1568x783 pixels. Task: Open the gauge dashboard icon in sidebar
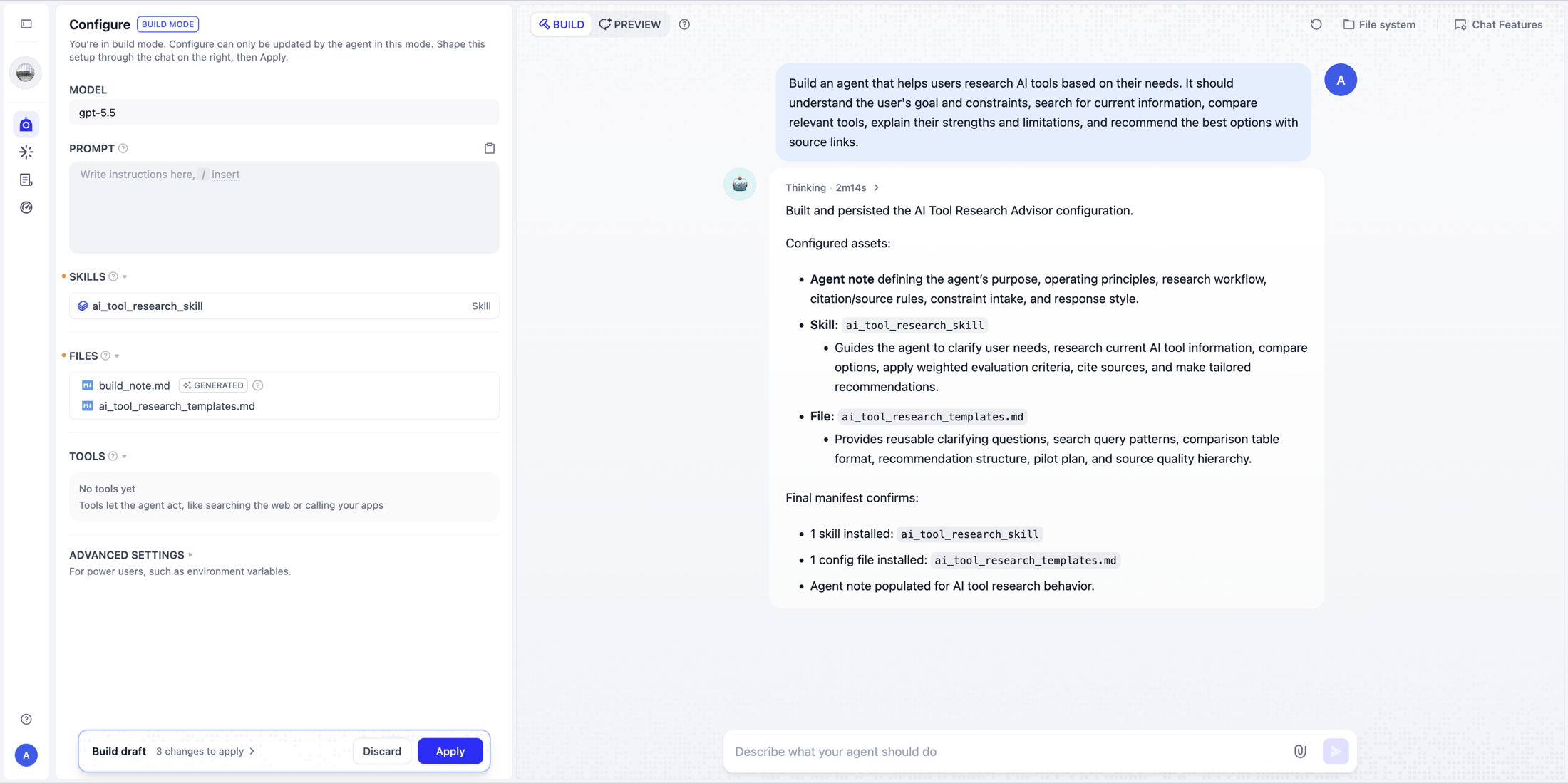tap(26, 207)
